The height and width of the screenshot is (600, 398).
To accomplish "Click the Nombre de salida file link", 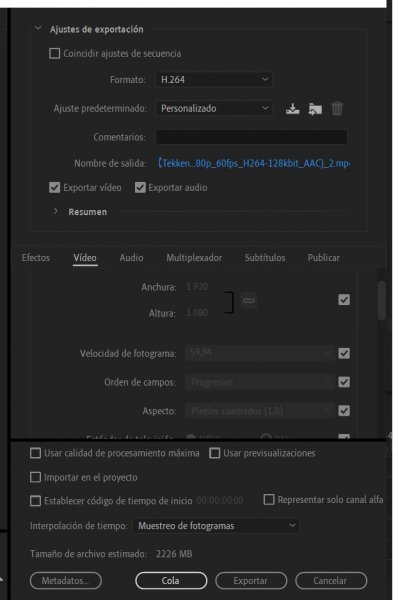I will click(x=254, y=163).
